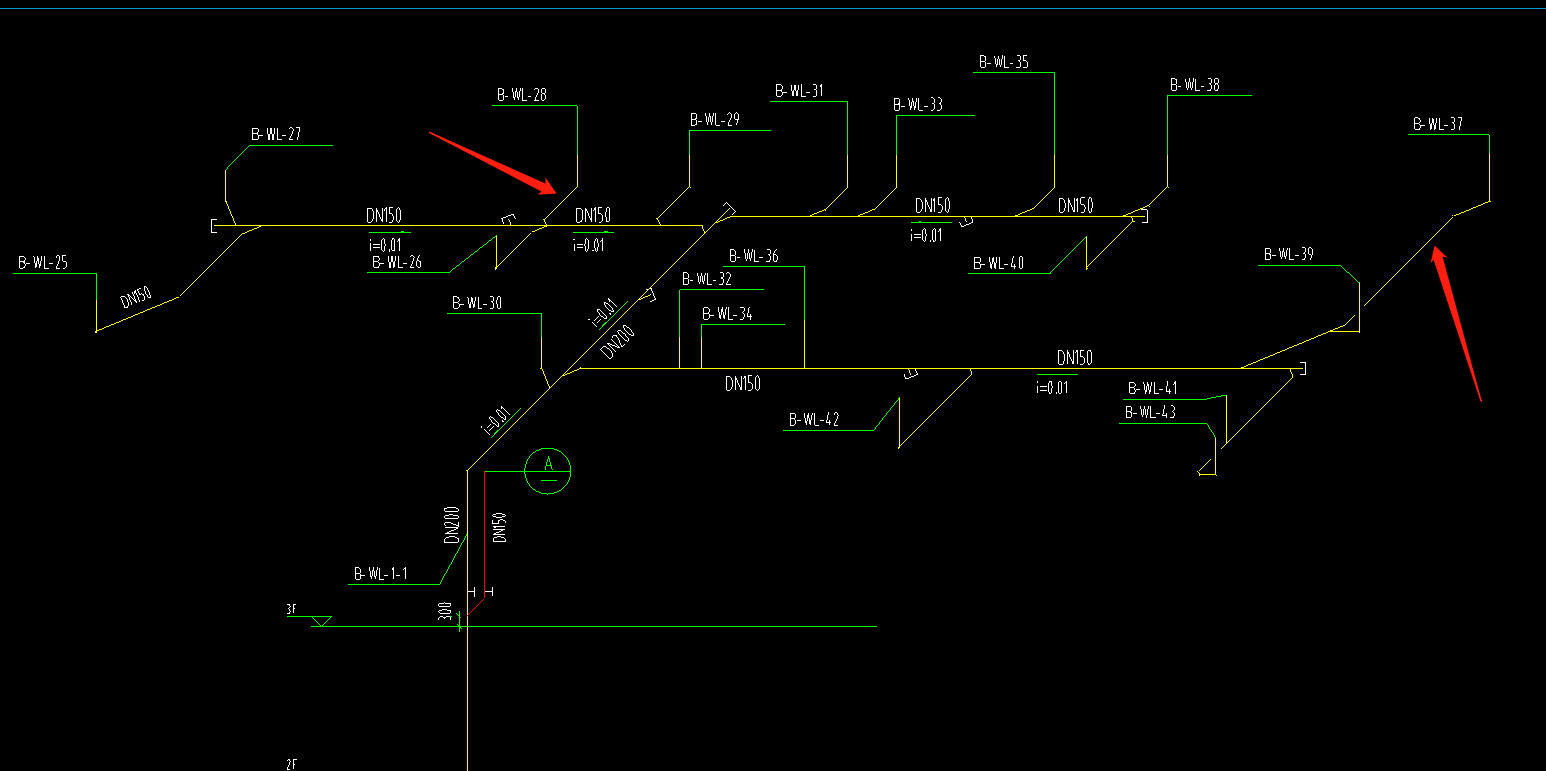Click the DN150 text below B-WL-33
This screenshot has width=1546, height=771.
coord(932,206)
